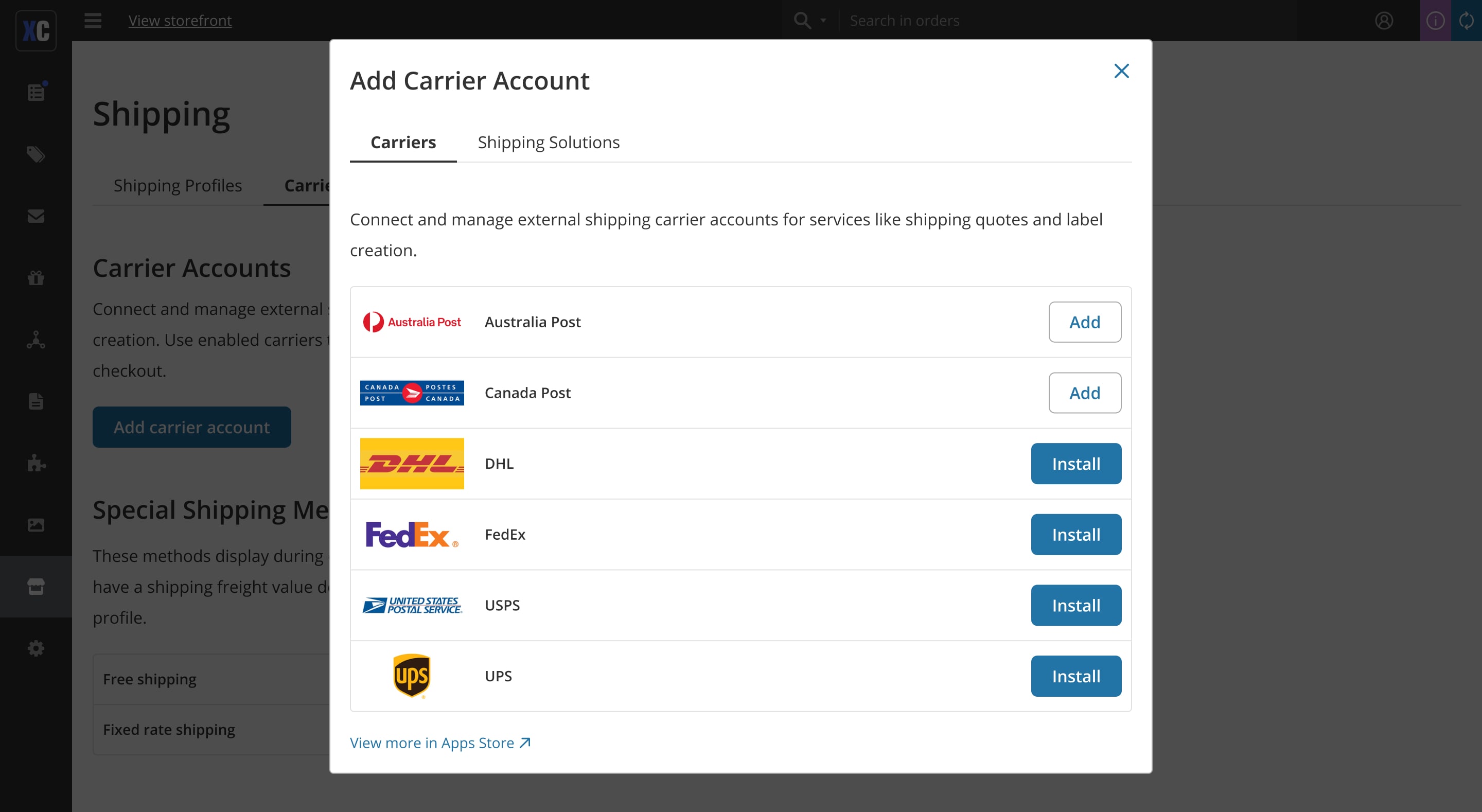
Task: Open the catalog tag sidebar icon
Action: point(36,154)
